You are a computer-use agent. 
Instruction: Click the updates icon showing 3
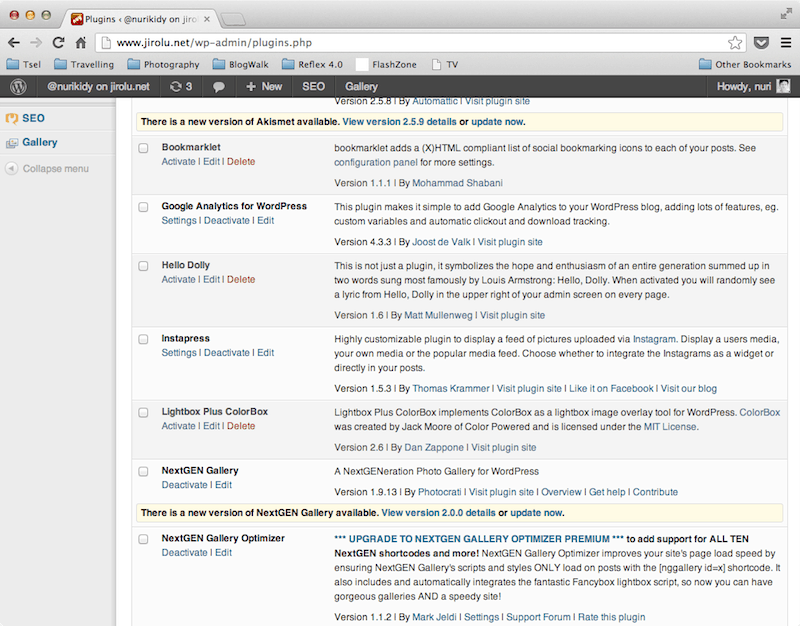click(x=181, y=87)
